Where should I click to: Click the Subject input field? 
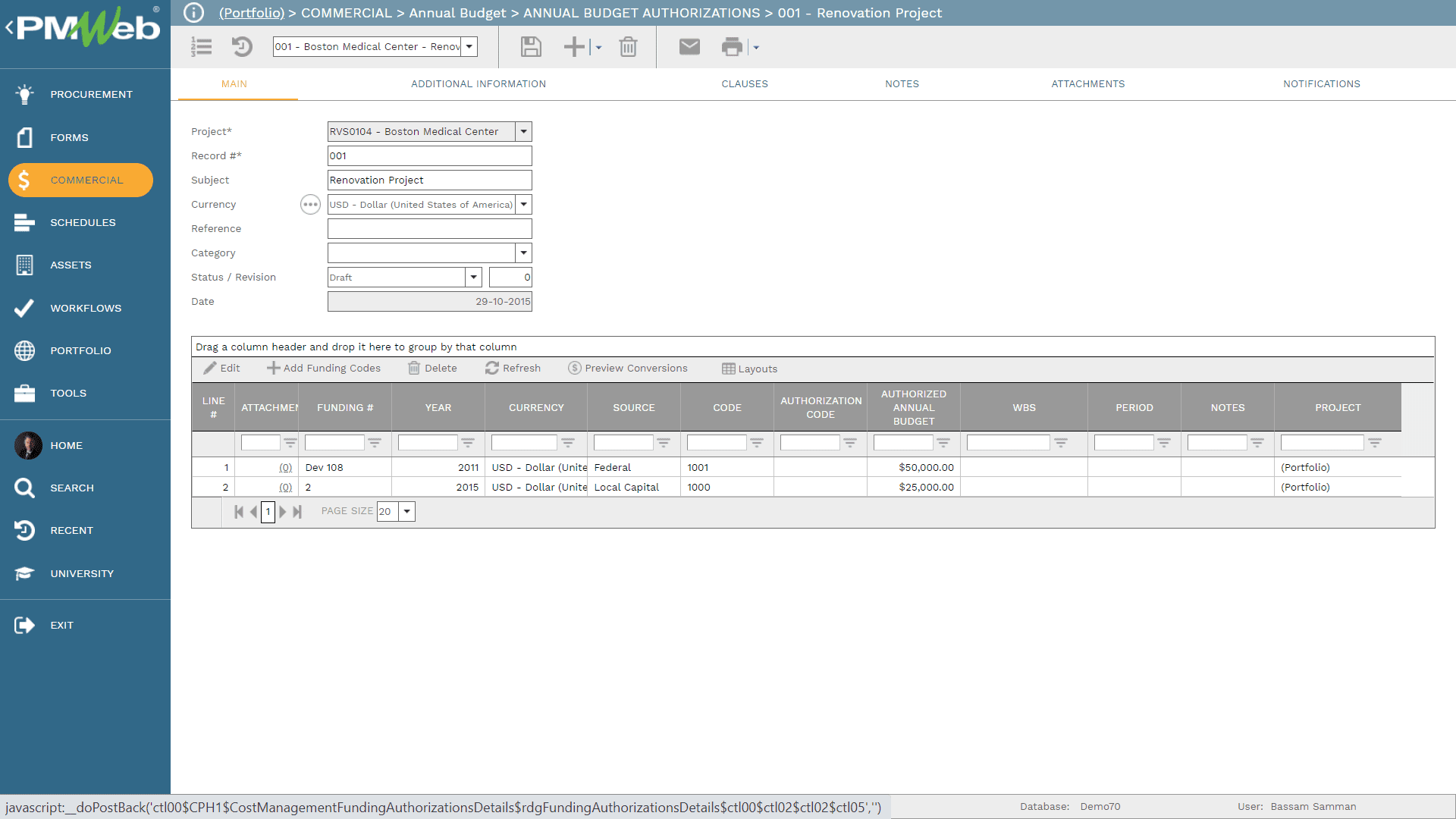tap(430, 180)
